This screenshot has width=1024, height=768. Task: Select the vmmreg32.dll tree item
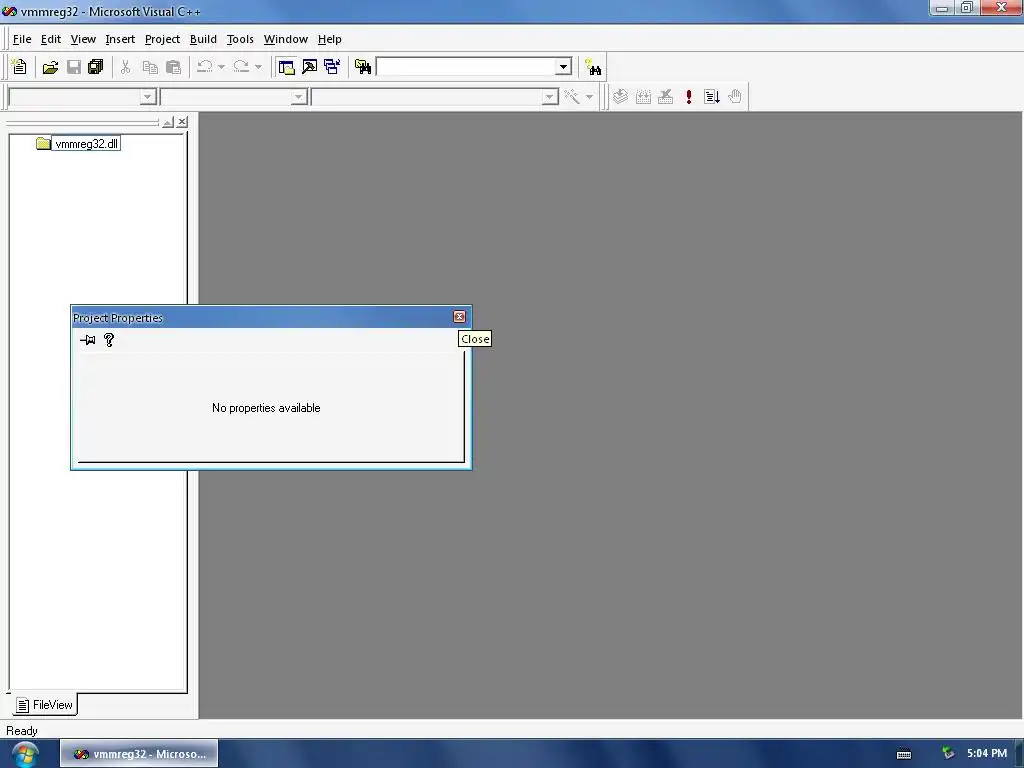pyautogui.click(x=86, y=144)
